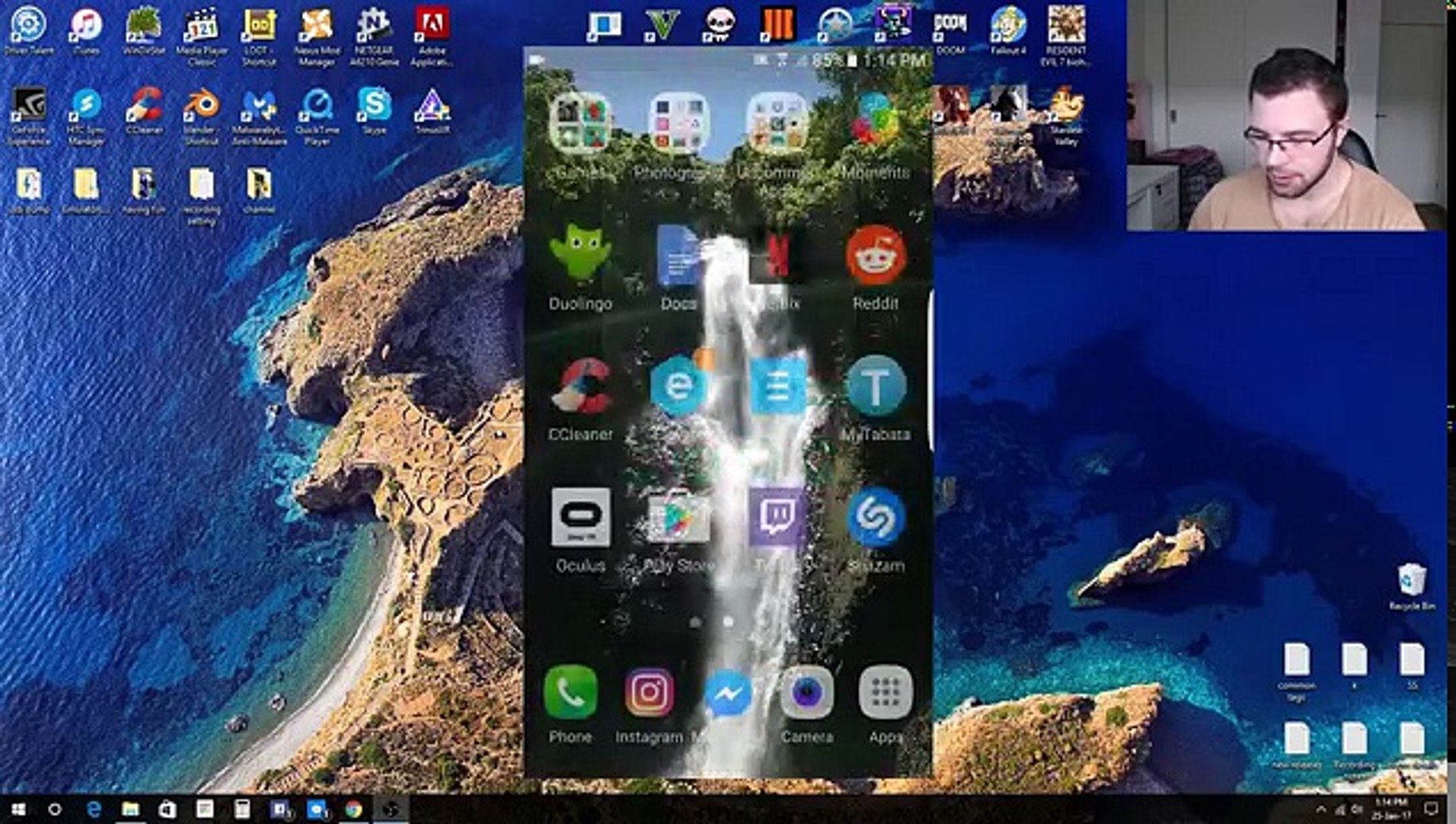Open the Photography folder on the phone
The image size is (1456, 824).
pyautogui.click(x=678, y=122)
